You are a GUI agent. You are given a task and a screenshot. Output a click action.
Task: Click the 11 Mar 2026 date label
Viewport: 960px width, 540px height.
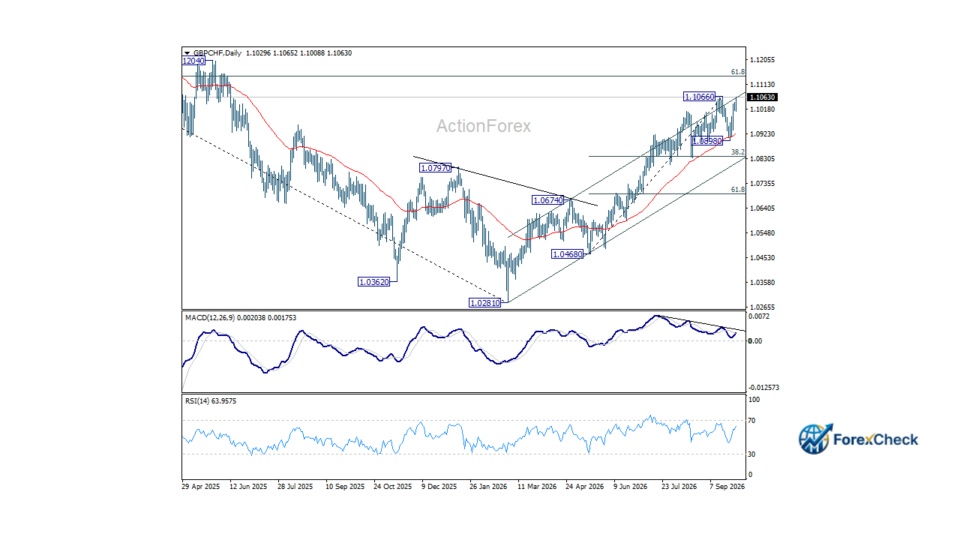(536, 487)
